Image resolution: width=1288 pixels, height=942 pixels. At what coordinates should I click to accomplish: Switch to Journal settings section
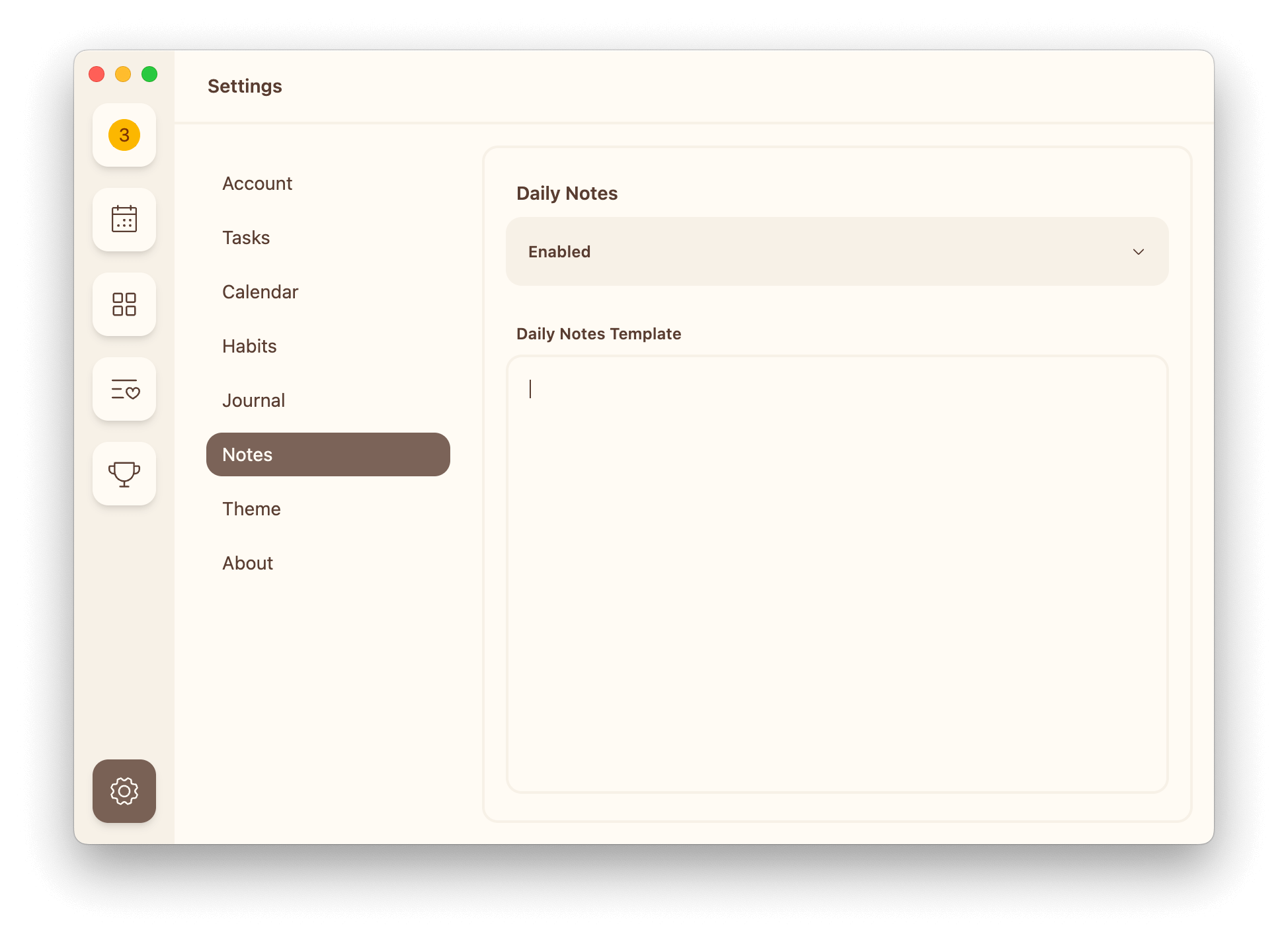tap(328, 400)
